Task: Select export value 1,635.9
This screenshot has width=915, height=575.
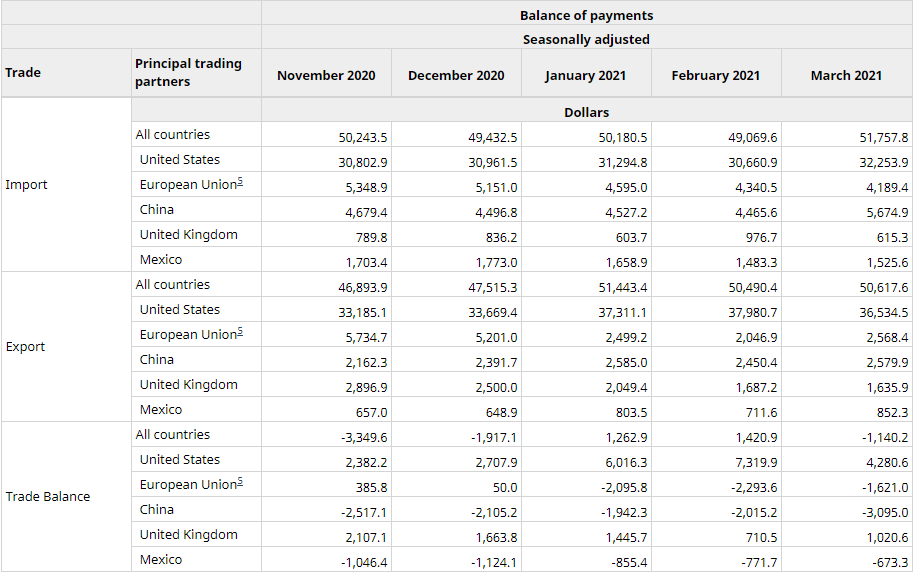Action: [887, 388]
